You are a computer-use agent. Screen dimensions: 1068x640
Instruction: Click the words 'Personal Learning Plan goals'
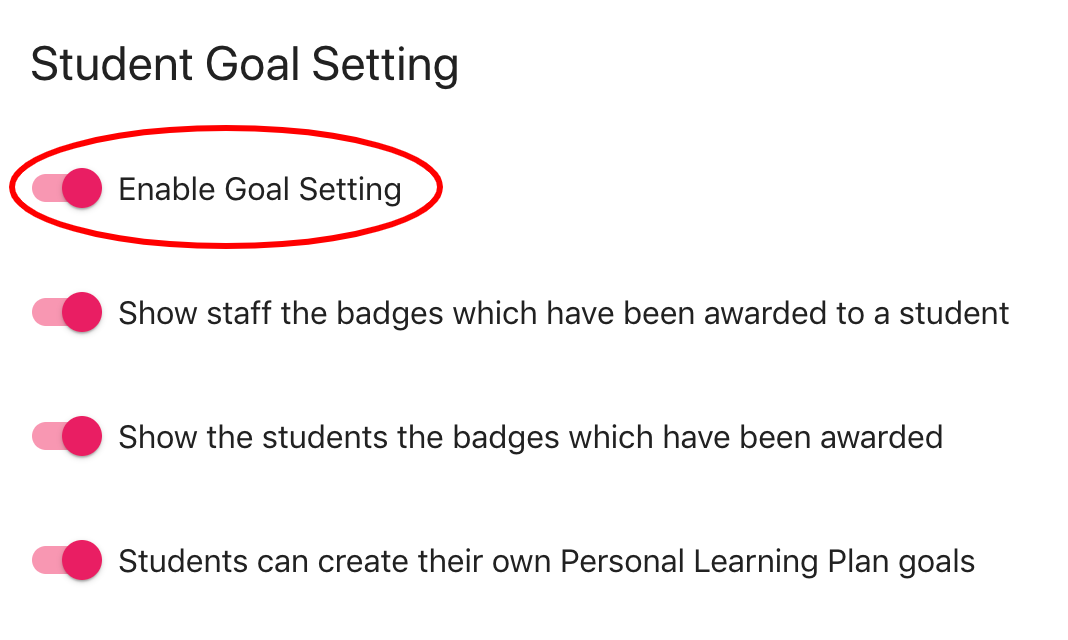pos(767,561)
